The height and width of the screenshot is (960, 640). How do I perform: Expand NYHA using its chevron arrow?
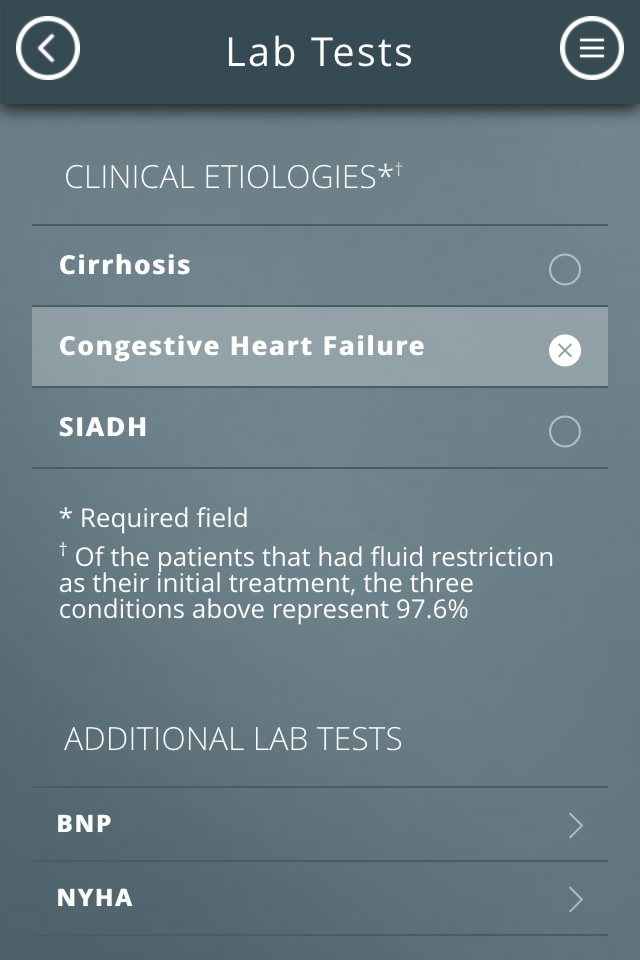[x=575, y=899]
